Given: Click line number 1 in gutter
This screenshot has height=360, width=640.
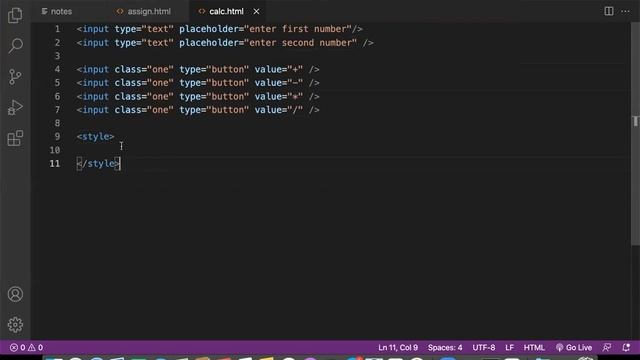Looking at the screenshot, I should point(57,29).
